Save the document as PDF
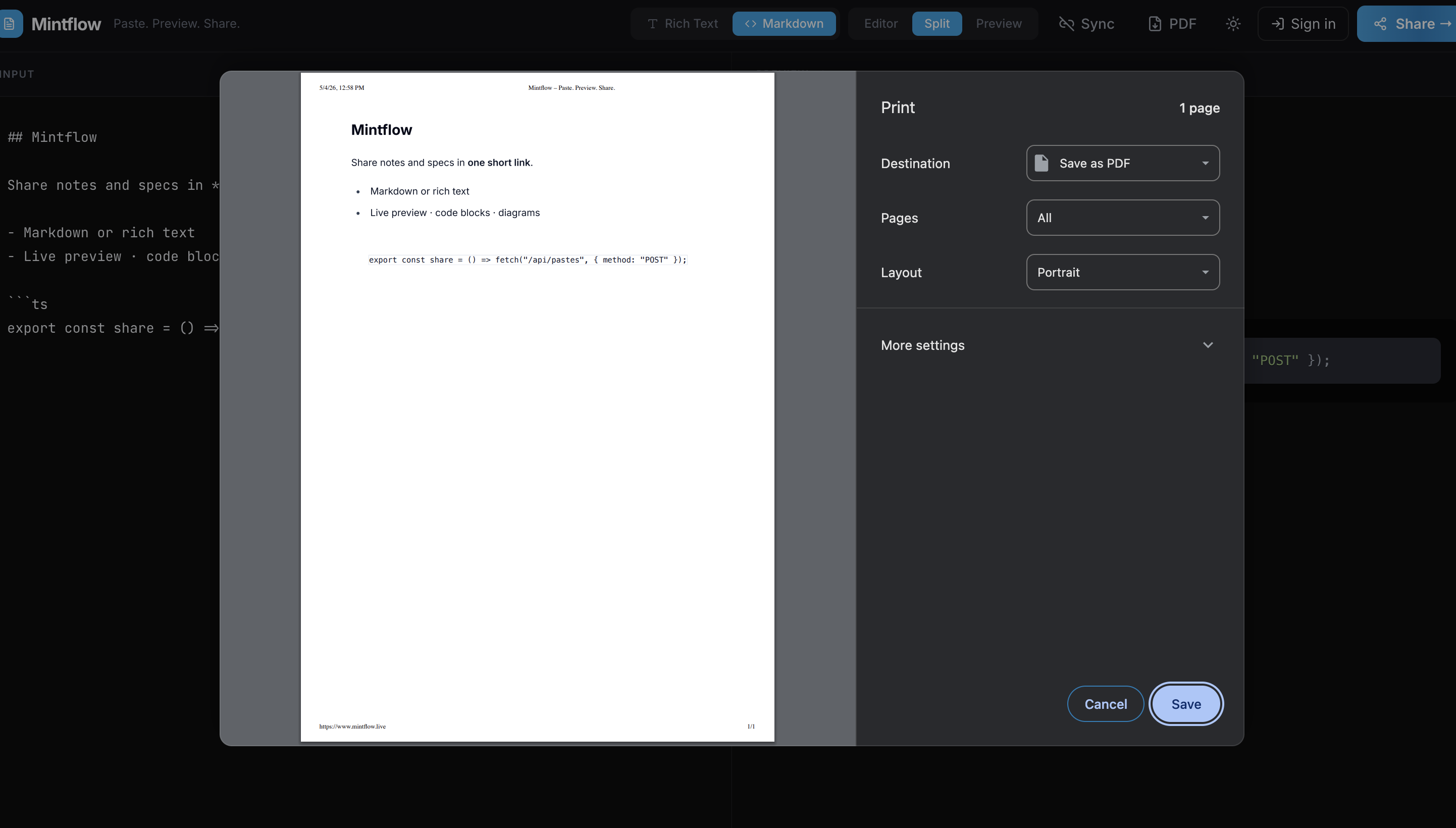Screen dimensions: 1456x828 pyautogui.click(x=1186, y=704)
